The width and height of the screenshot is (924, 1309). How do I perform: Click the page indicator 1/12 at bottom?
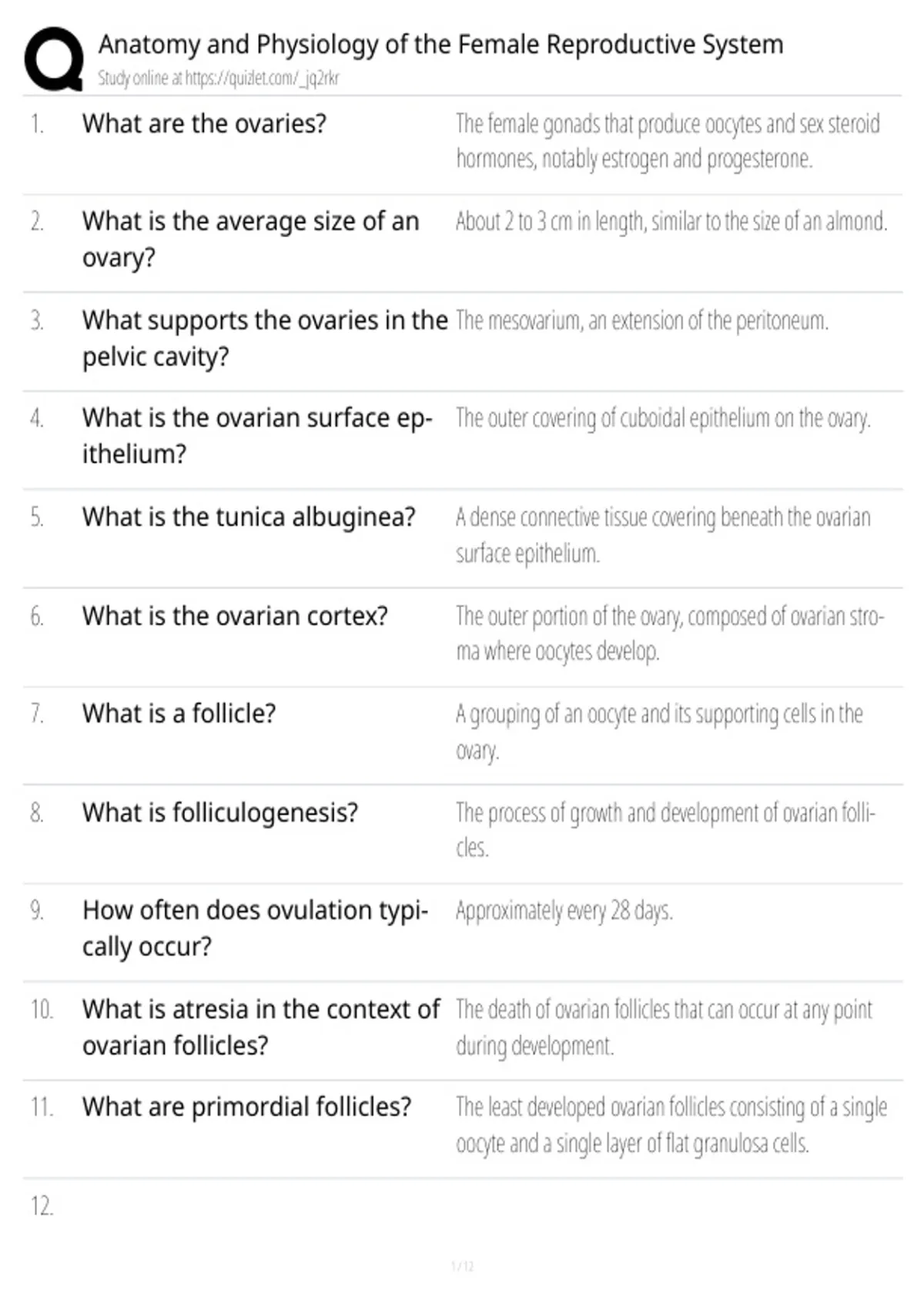pos(462,1266)
